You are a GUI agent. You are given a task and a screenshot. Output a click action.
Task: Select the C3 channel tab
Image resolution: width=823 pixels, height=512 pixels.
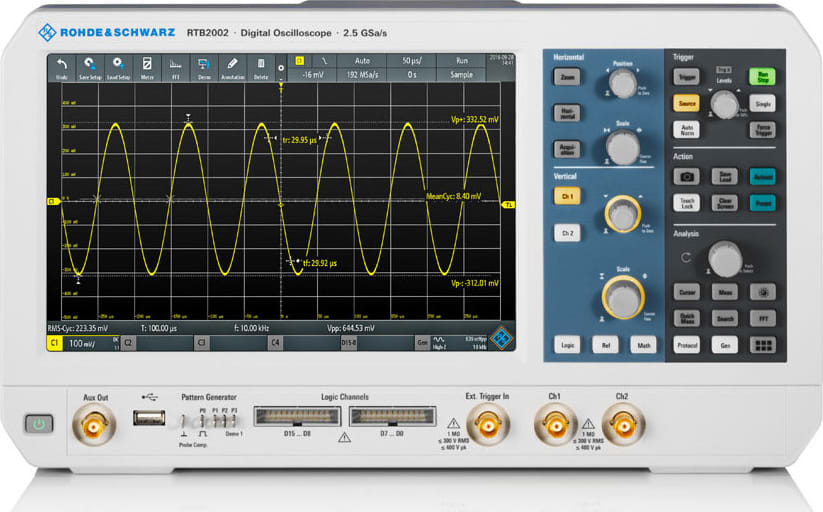click(x=202, y=343)
